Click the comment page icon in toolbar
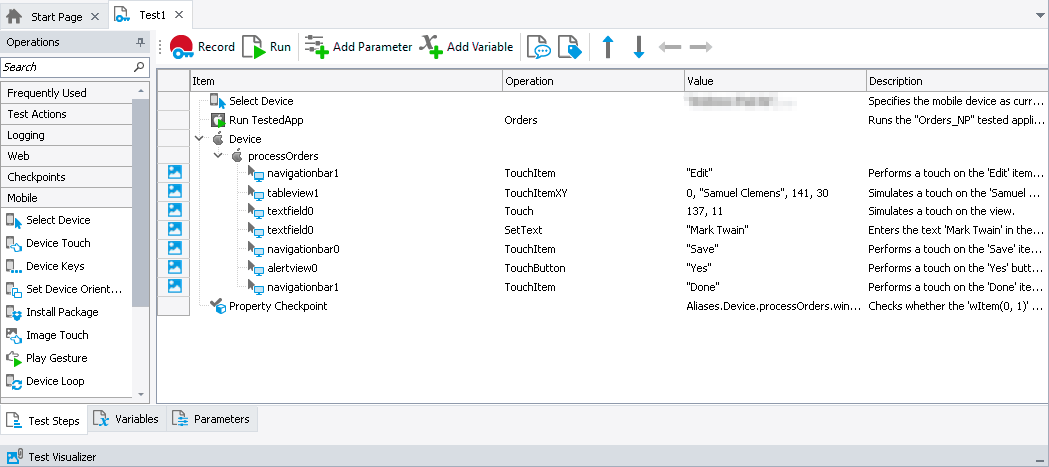1049x467 pixels. pos(539,47)
